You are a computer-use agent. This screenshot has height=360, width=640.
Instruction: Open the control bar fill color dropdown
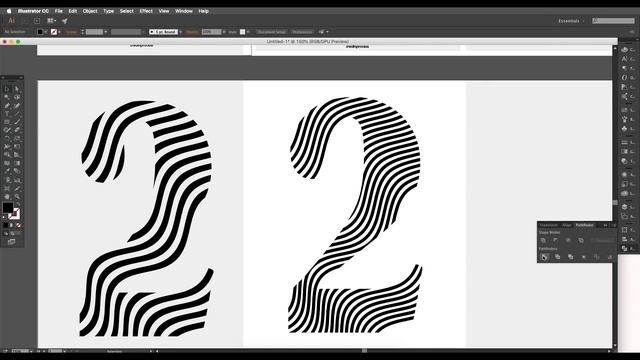click(x=46, y=32)
